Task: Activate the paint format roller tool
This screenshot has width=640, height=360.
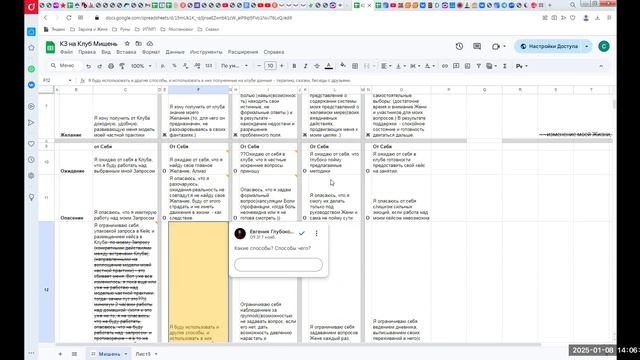Action: point(122,66)
